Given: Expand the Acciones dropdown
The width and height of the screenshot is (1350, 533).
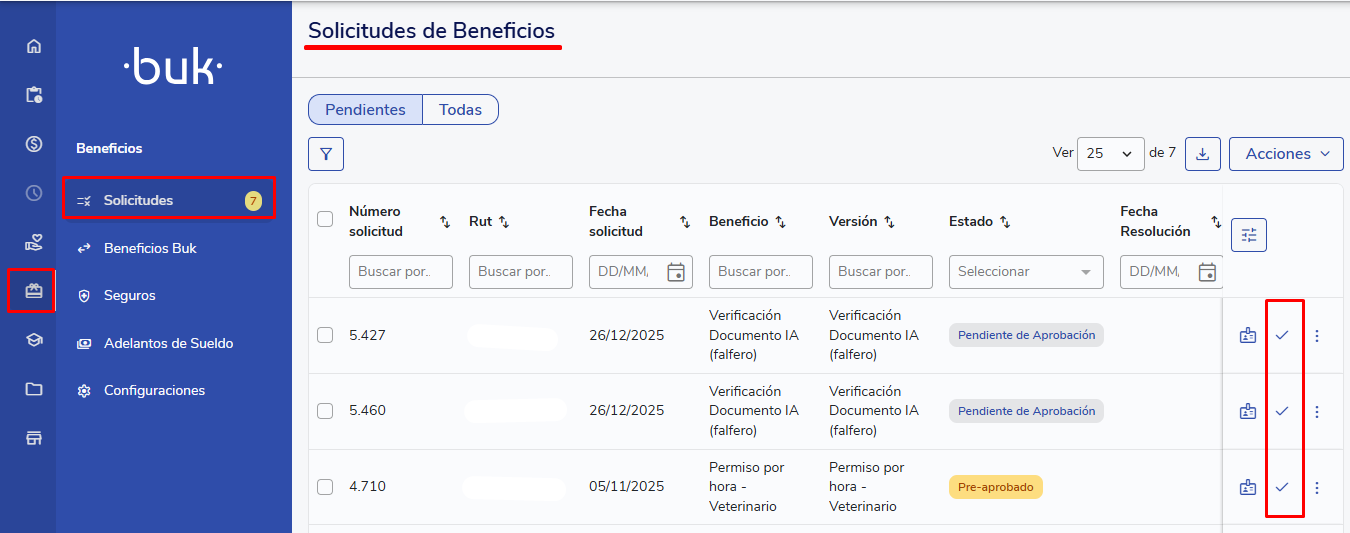Looking at the screenshot, I should 1286,154.
